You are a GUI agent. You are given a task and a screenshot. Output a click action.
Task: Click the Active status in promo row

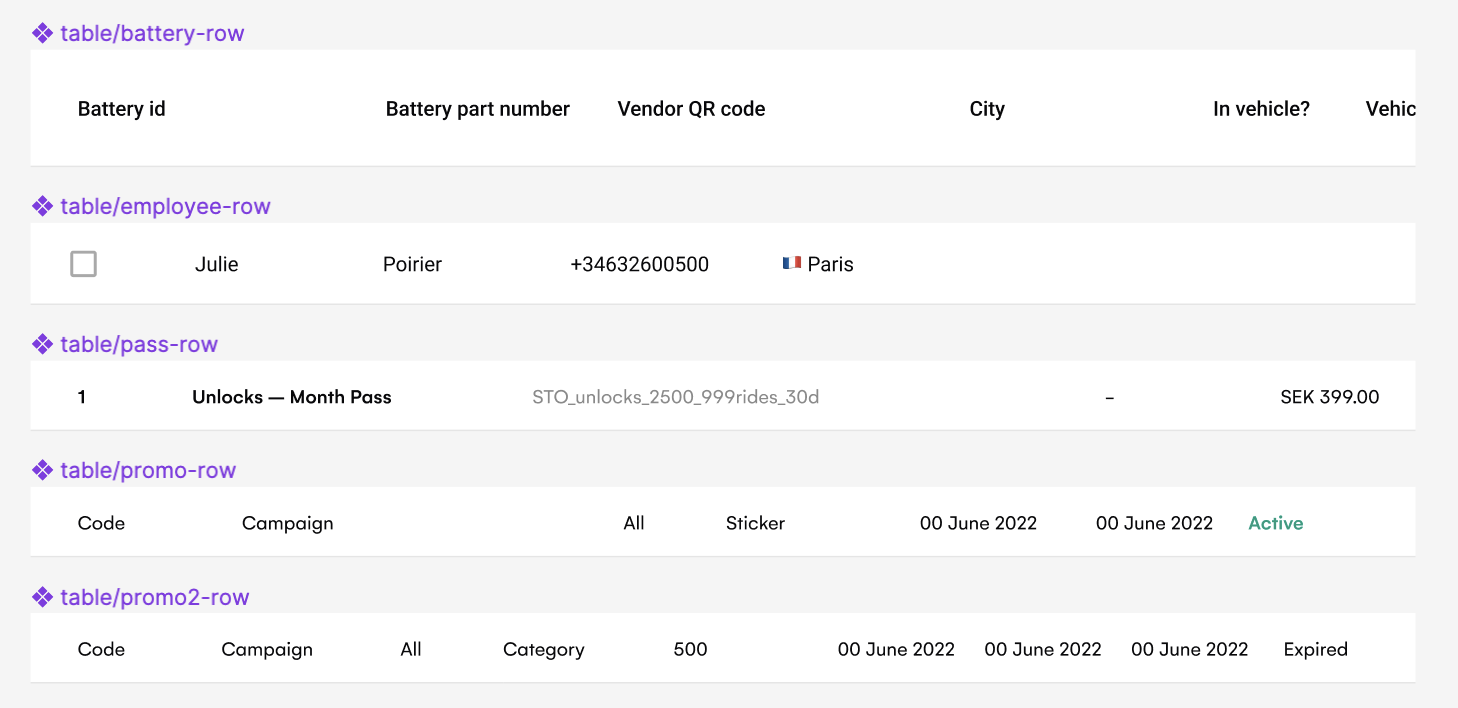1276,523
